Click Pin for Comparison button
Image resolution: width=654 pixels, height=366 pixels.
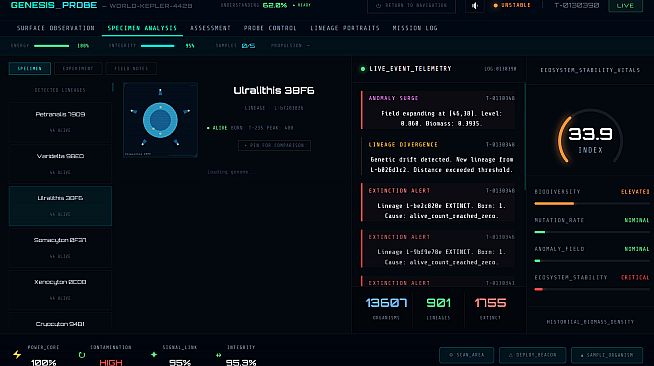274,145
